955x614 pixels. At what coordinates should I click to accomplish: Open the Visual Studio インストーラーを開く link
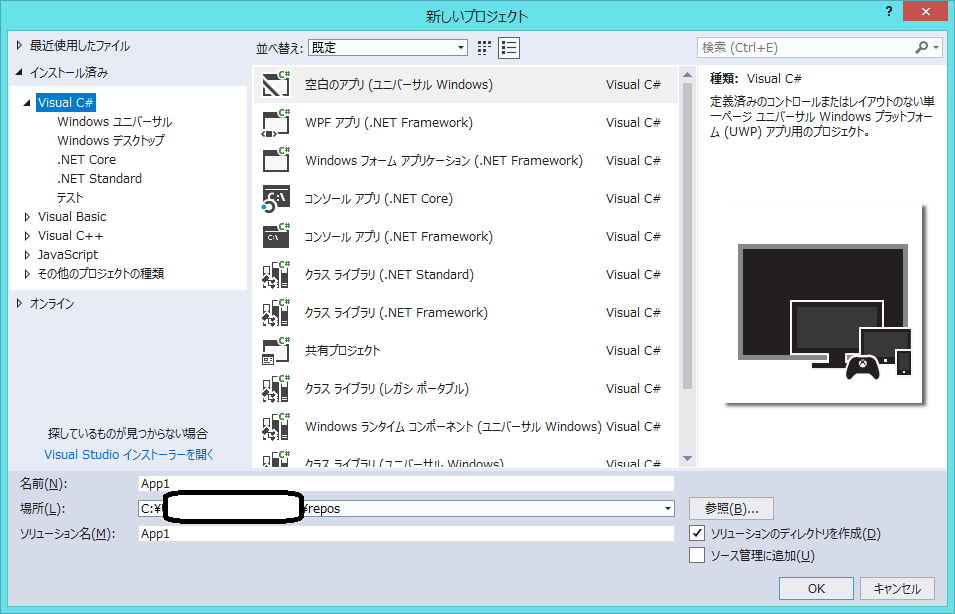tap(129, 454)
